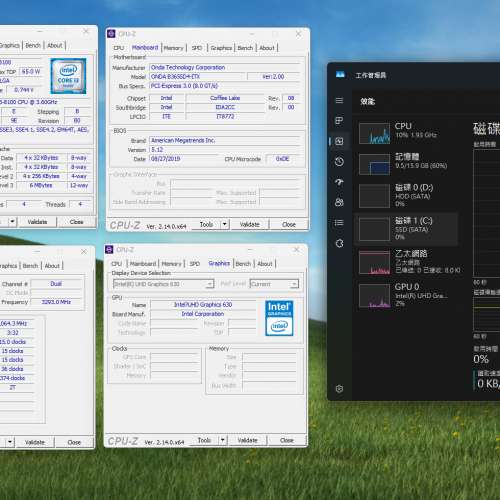Click Intel UHD Graphics 630 name field
500x500 pixels.
pos(203,305)
